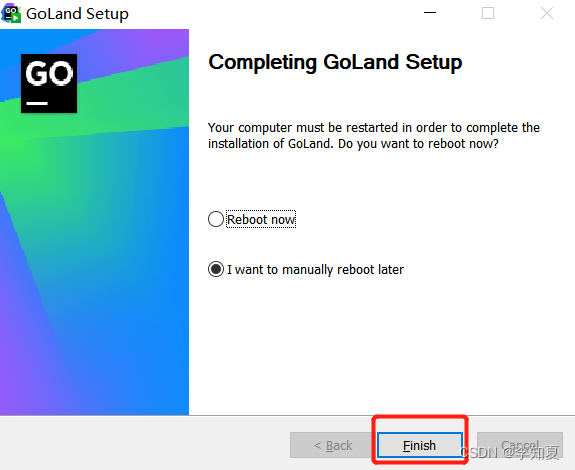This screenshot has width=575, height=470.
Task: Minimize the GoLand Setup window
Action: point(430,13)
